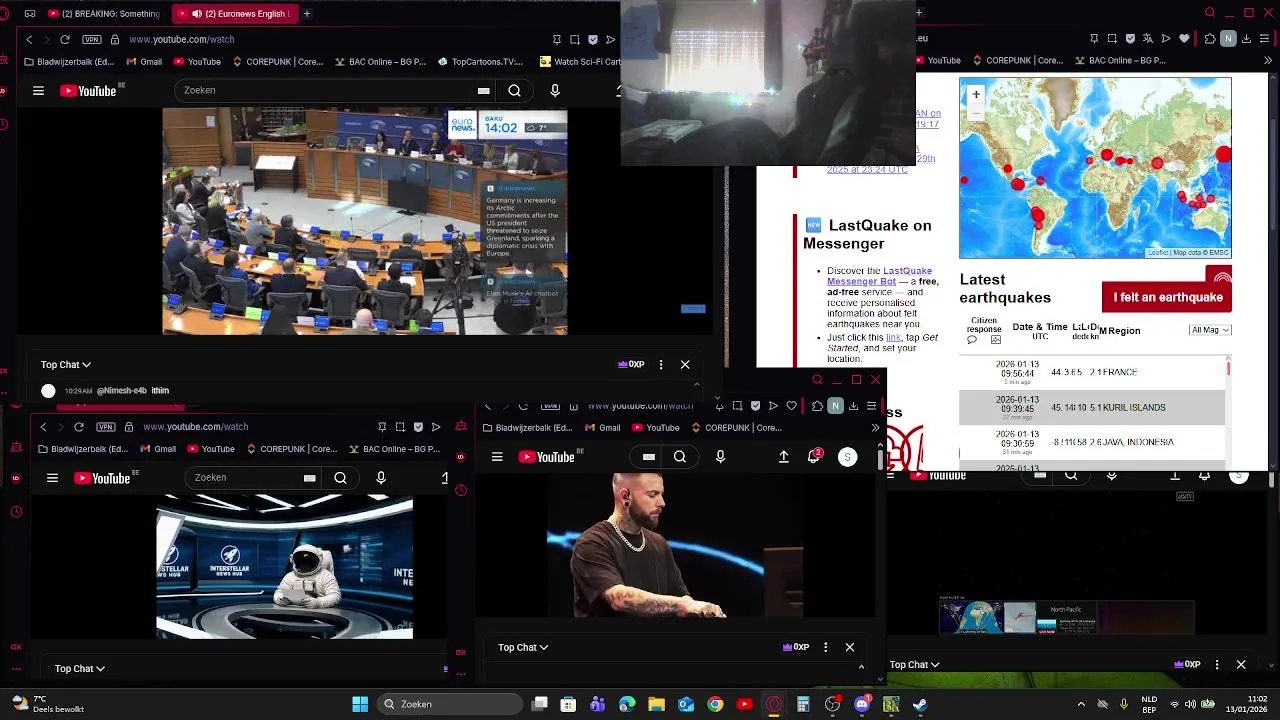Go back in the Euronews browser window
Viewport: 1280px width, 720px height.
[29, 39]
